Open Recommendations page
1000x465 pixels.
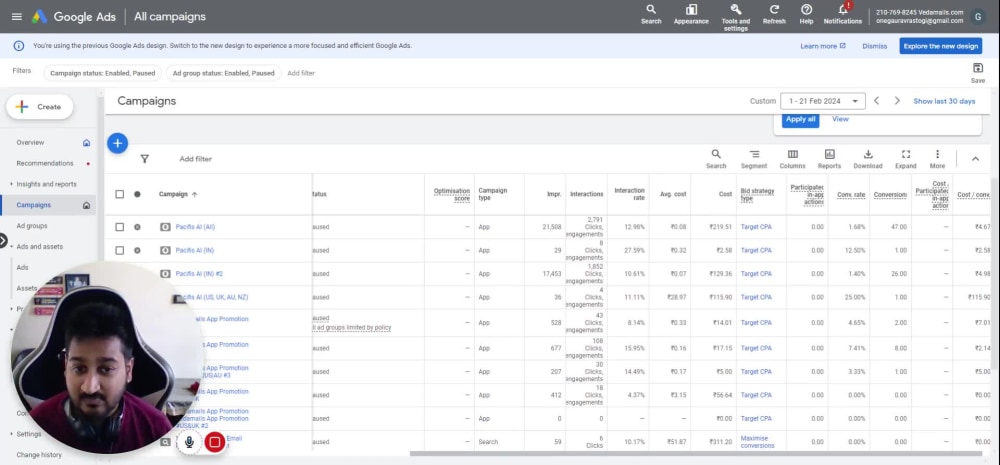coord(45,163)
